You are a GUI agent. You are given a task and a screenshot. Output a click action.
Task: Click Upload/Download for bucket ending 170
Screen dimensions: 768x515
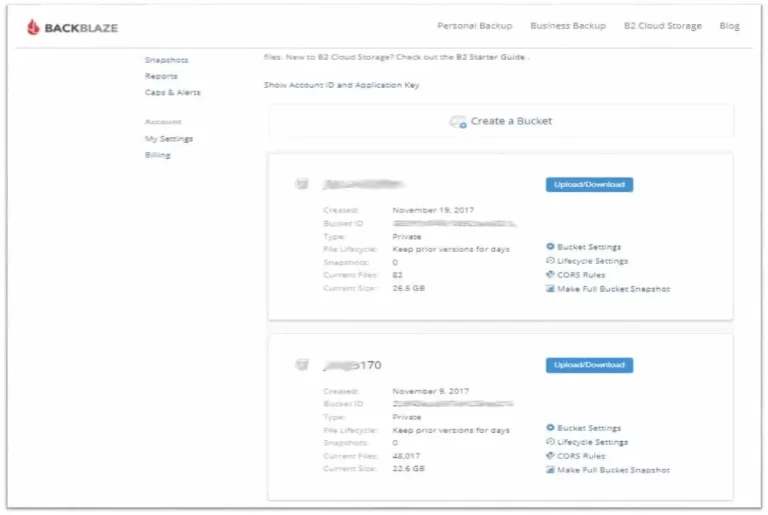[x=589, y=365]
